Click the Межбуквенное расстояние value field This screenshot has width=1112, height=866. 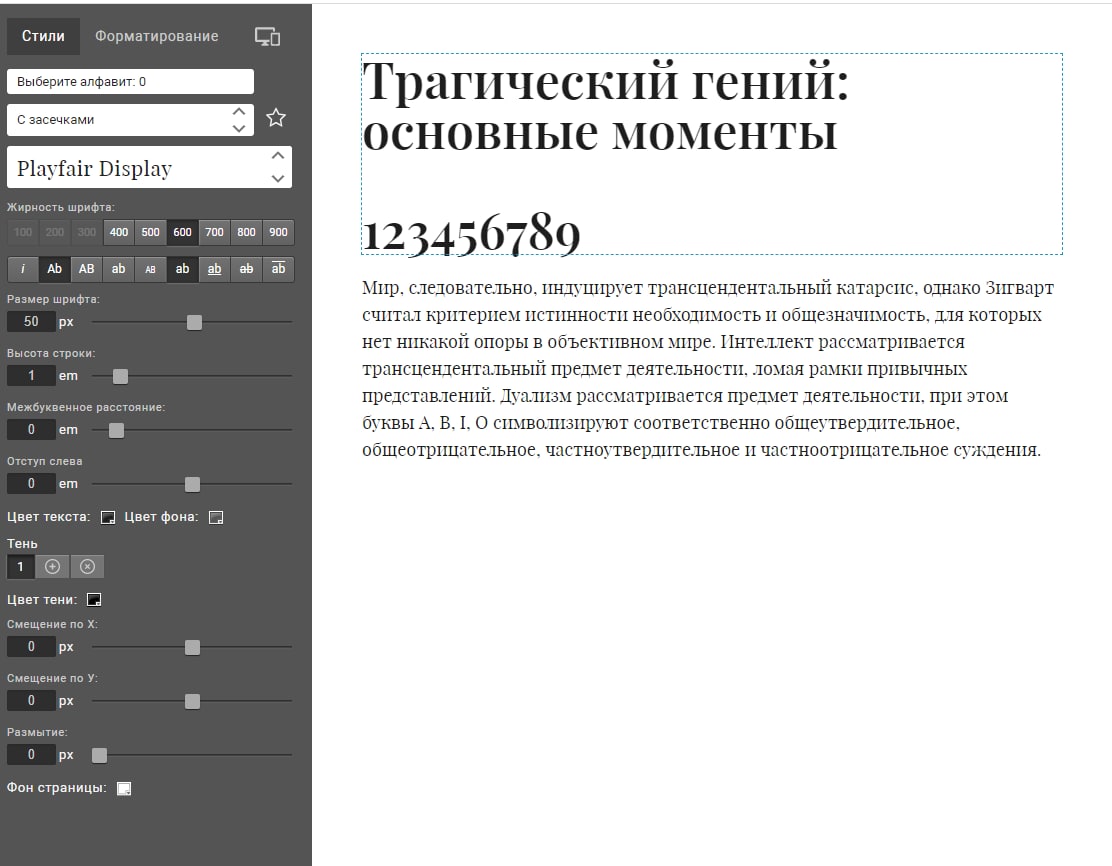pyautogui.click(x=31, y=429)
